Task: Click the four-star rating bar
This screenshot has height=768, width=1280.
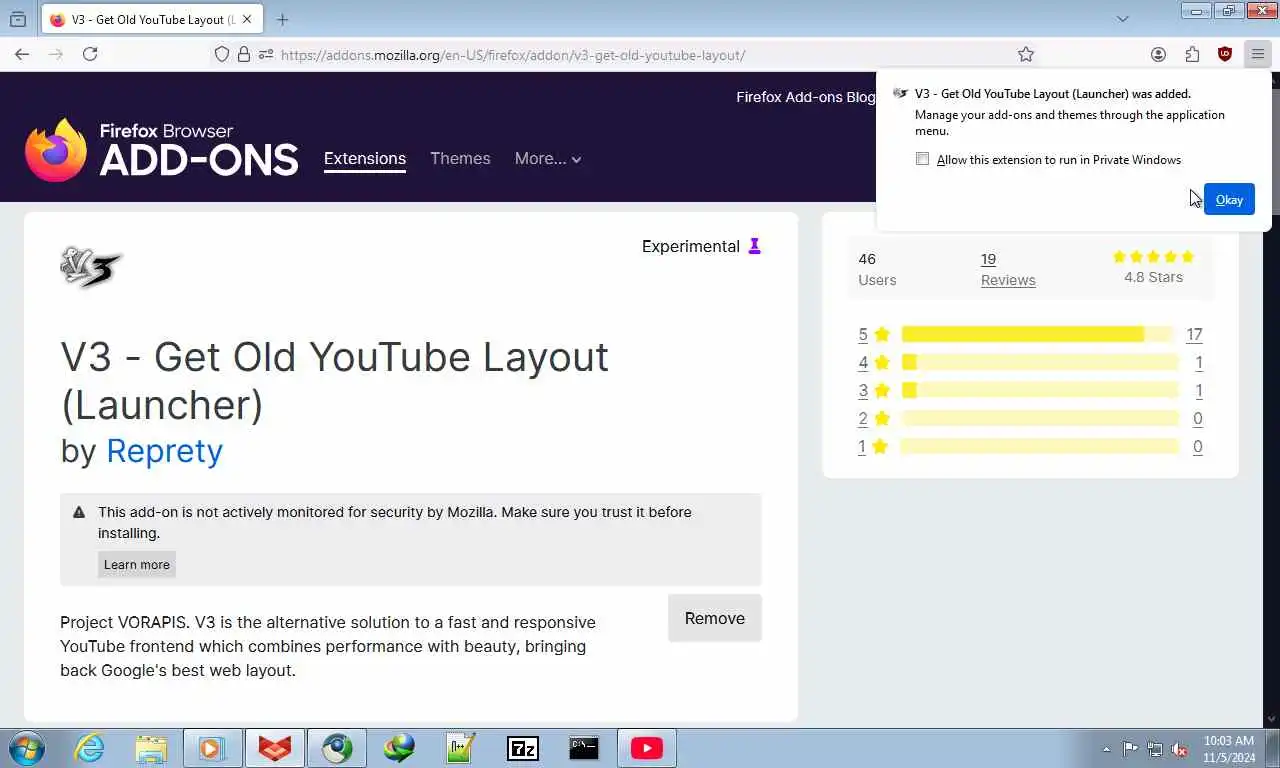Action: click(1040, 362)
